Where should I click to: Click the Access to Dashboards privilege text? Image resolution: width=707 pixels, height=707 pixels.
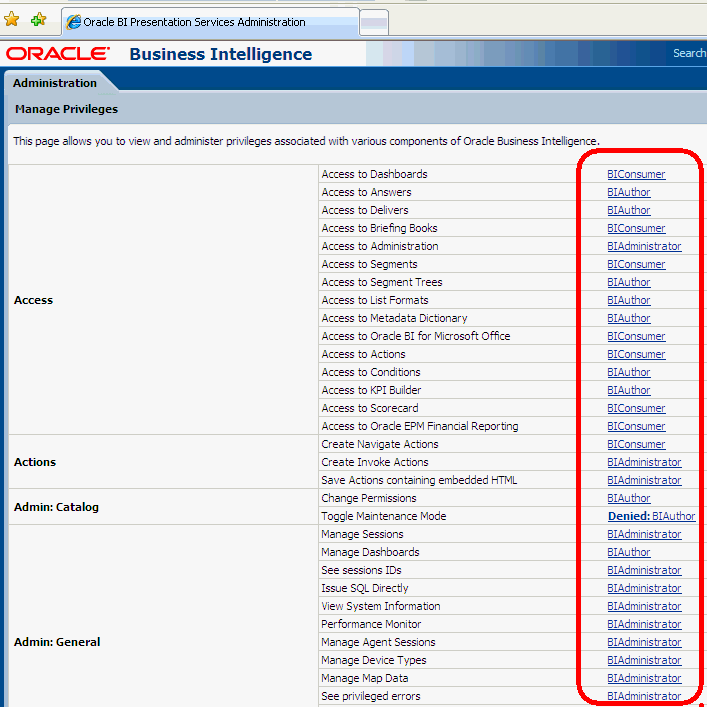click(x=374, y=174)
